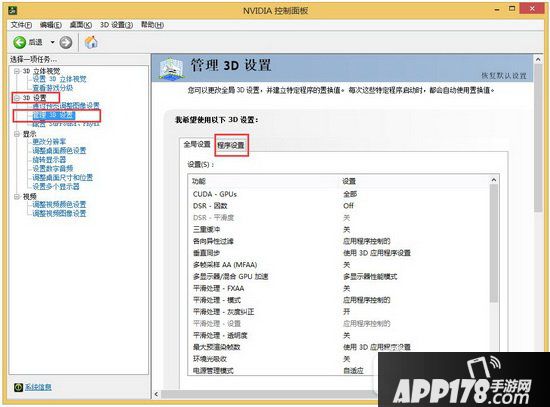The image size is (550, 407).
Task: Click the horizontal scrollbar left arrow
Action: pos(156,394)
